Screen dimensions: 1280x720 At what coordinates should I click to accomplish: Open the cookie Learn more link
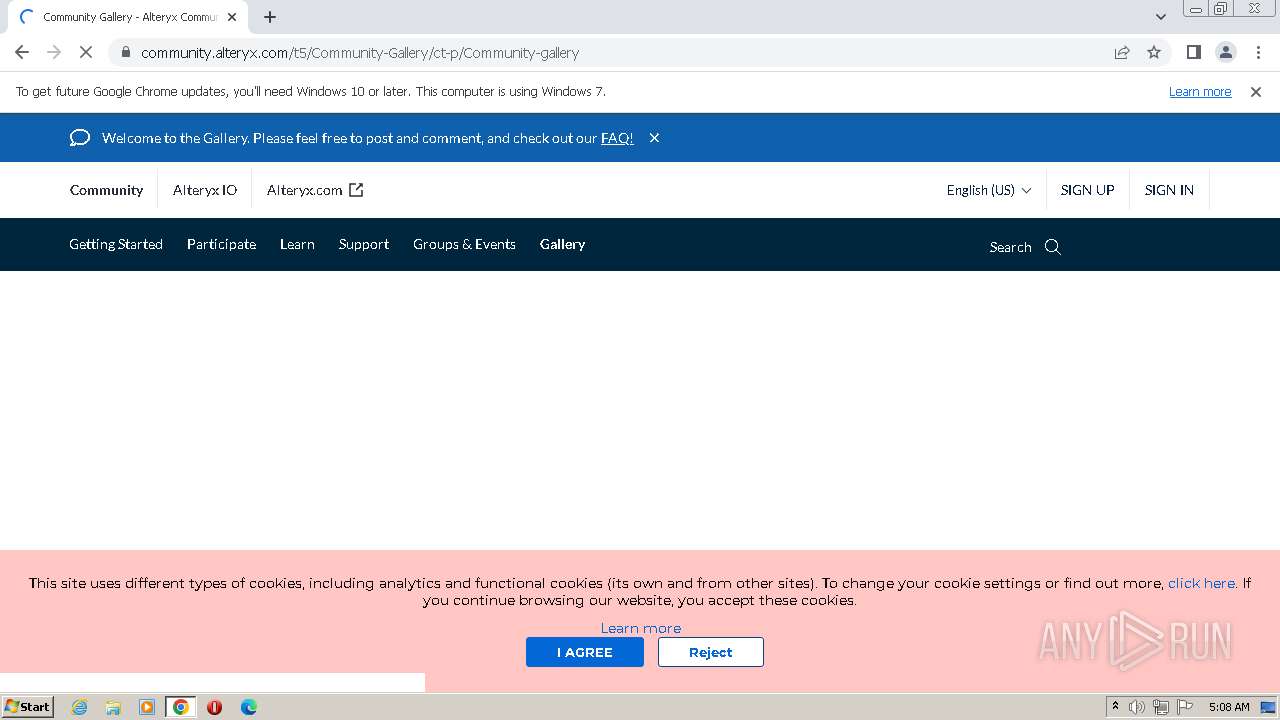641,628
